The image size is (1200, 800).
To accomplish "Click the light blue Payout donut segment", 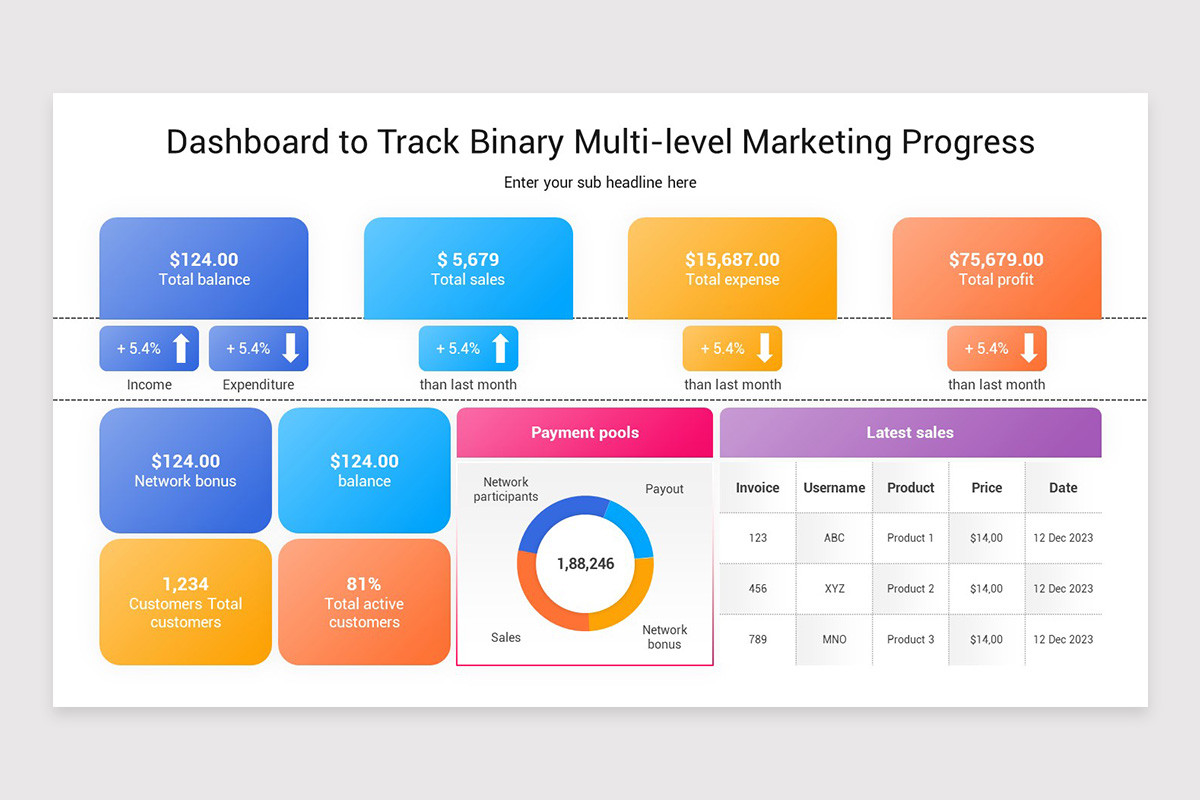I will (x=632, y=524).
